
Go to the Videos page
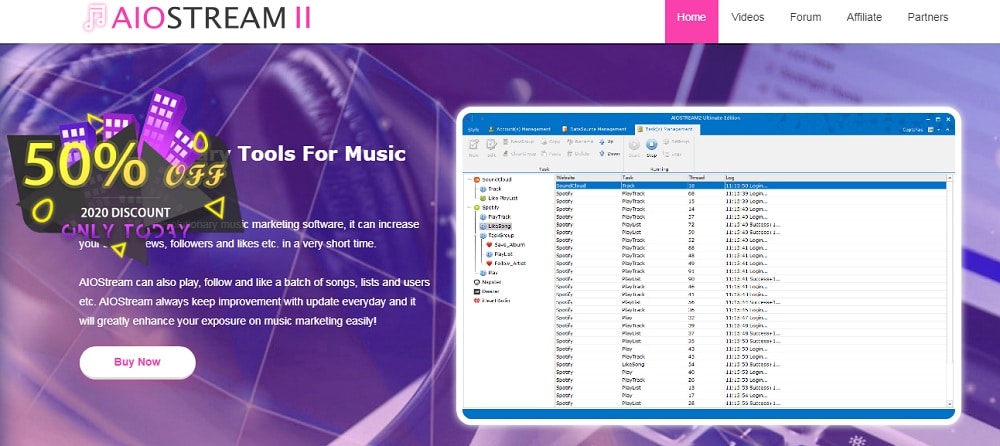[x=747, y=17]
